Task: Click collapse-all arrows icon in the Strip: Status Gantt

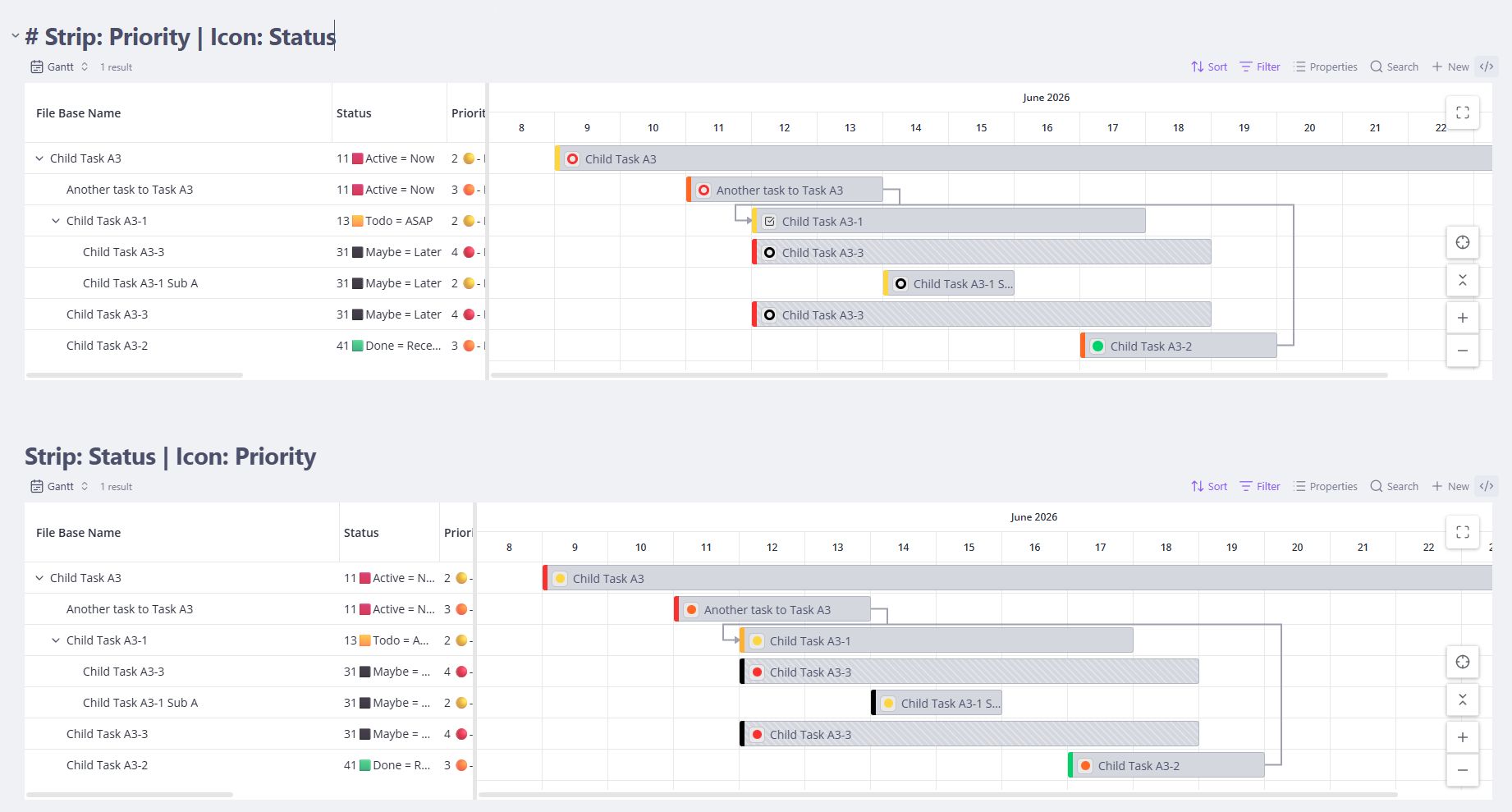Action: 1463,700
